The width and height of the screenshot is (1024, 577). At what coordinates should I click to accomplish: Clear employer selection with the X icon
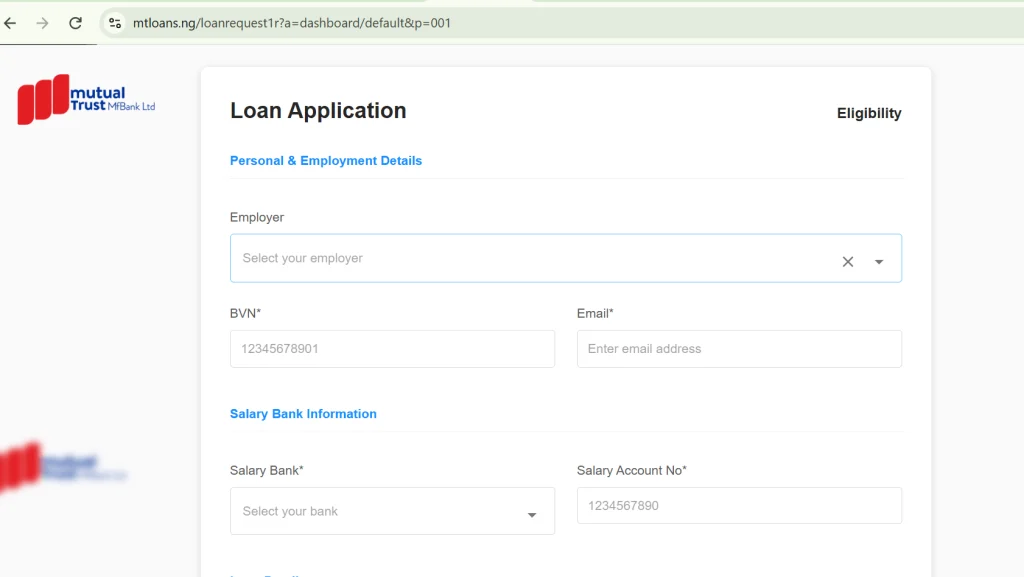[x=848, y=262]
